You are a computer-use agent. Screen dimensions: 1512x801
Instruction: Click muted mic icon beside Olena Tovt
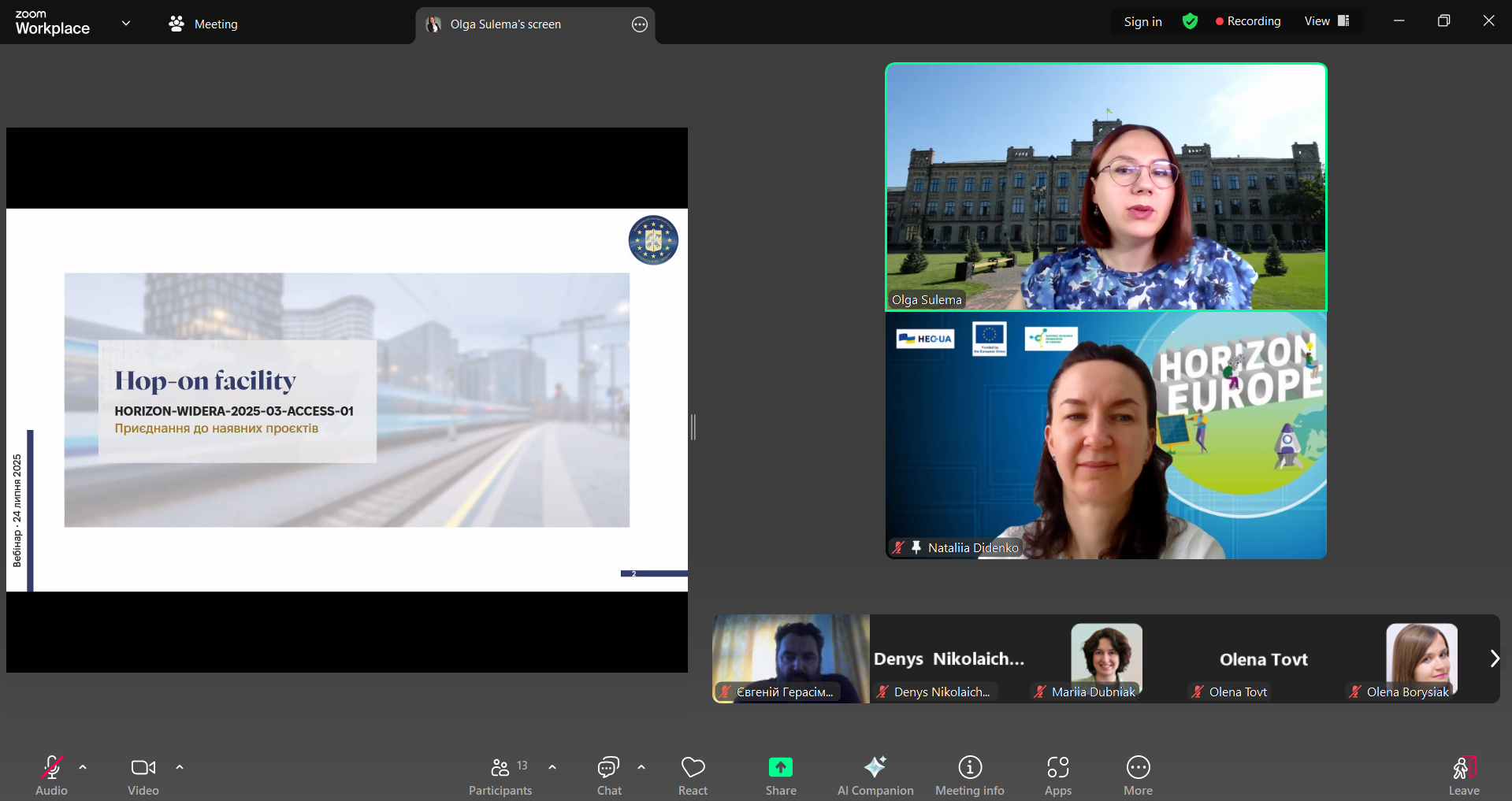tap(1198, 692)
